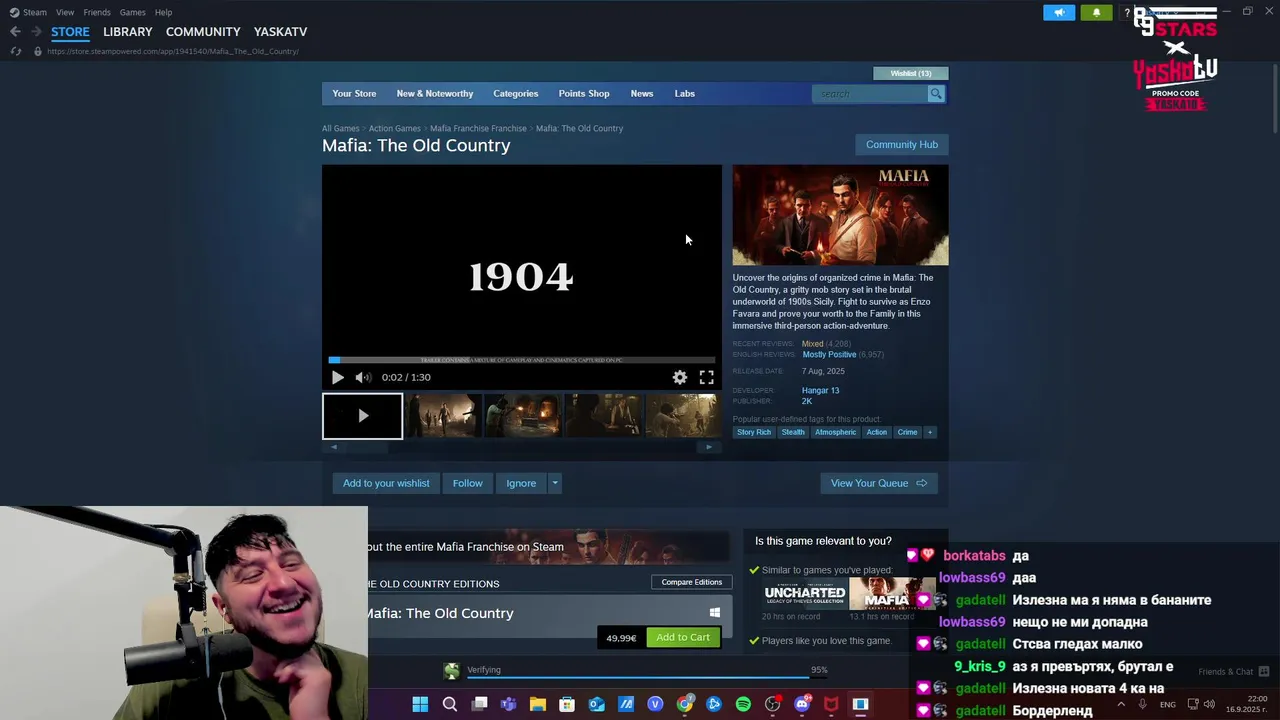Play the trailer video

point(337,377)
